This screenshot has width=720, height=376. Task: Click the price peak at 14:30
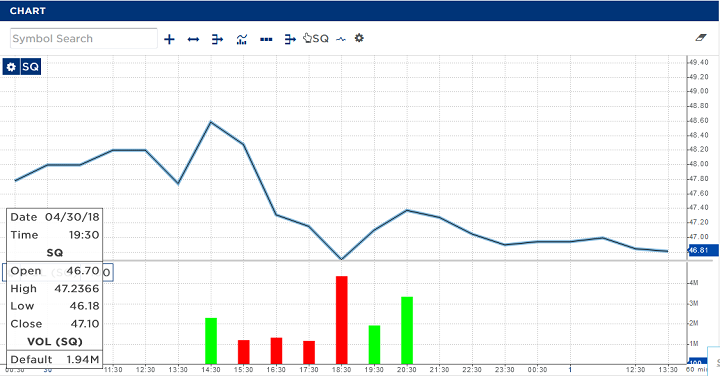tap(211, 122)
